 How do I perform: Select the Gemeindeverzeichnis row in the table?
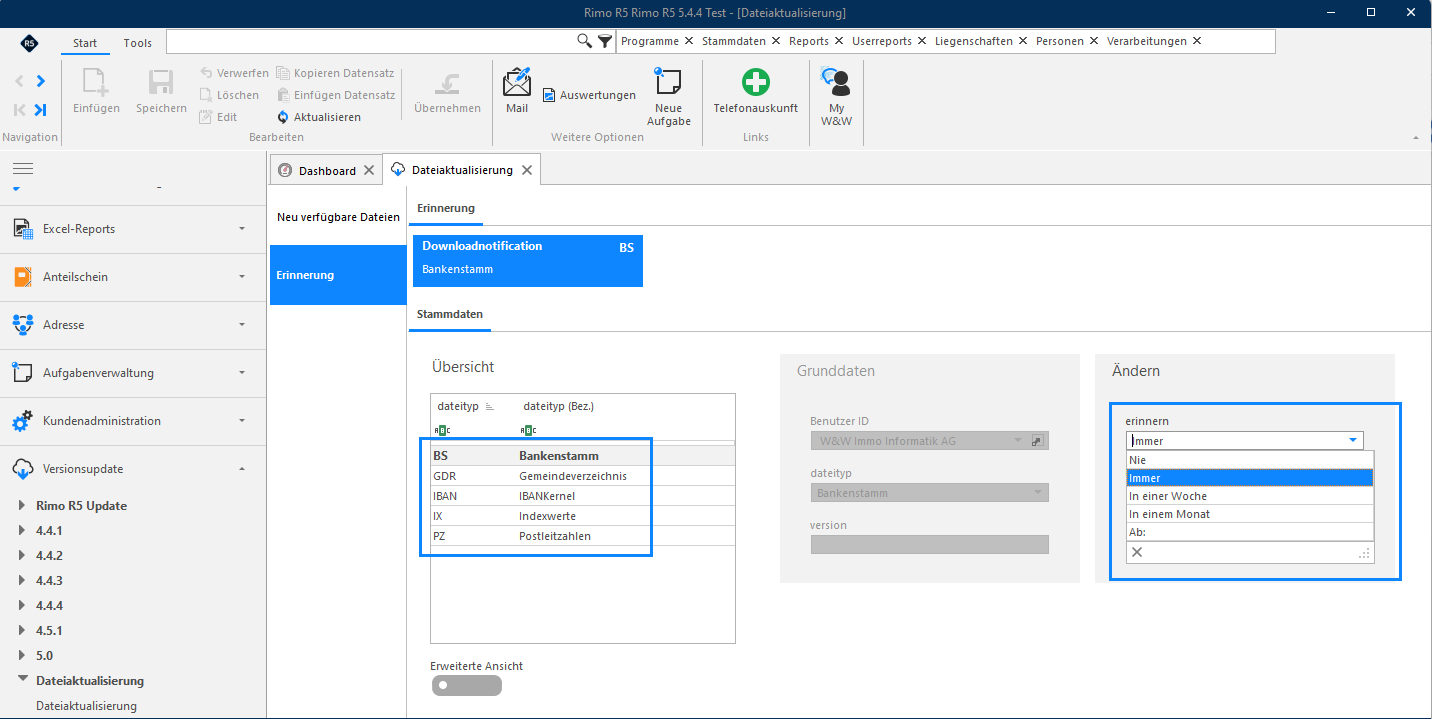(583, 476)
